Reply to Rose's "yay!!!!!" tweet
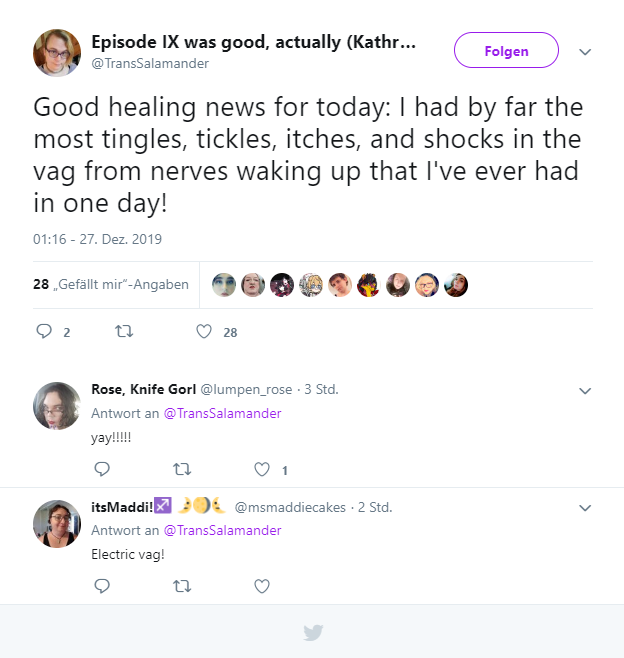Viewport: 624px width, 658px height. coord(102,468)
